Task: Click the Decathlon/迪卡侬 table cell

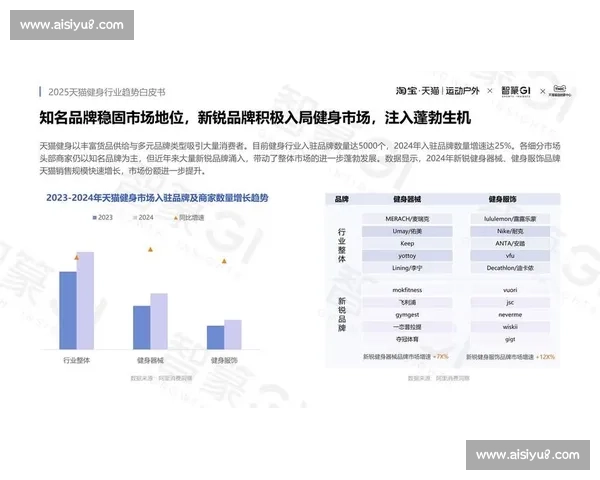Action: [x=510, y=268]
